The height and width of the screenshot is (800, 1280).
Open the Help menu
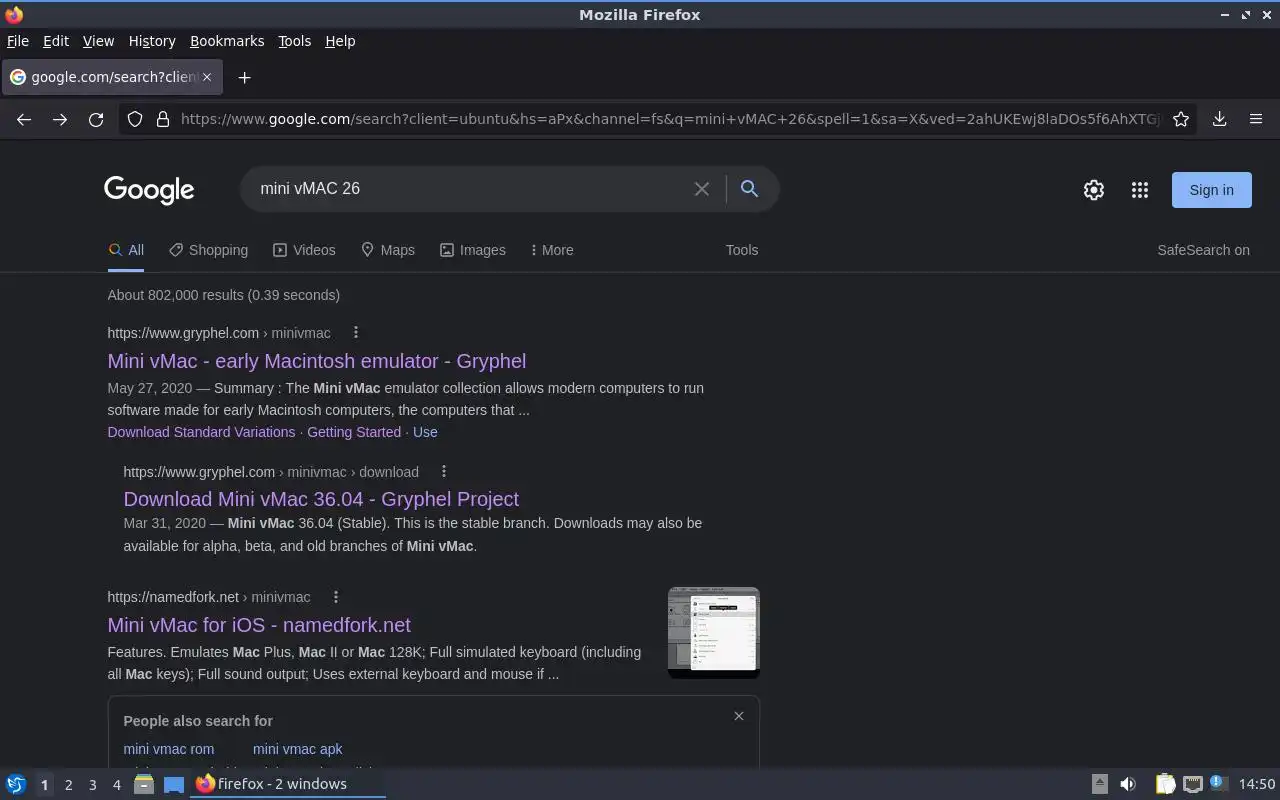(340, 41)
